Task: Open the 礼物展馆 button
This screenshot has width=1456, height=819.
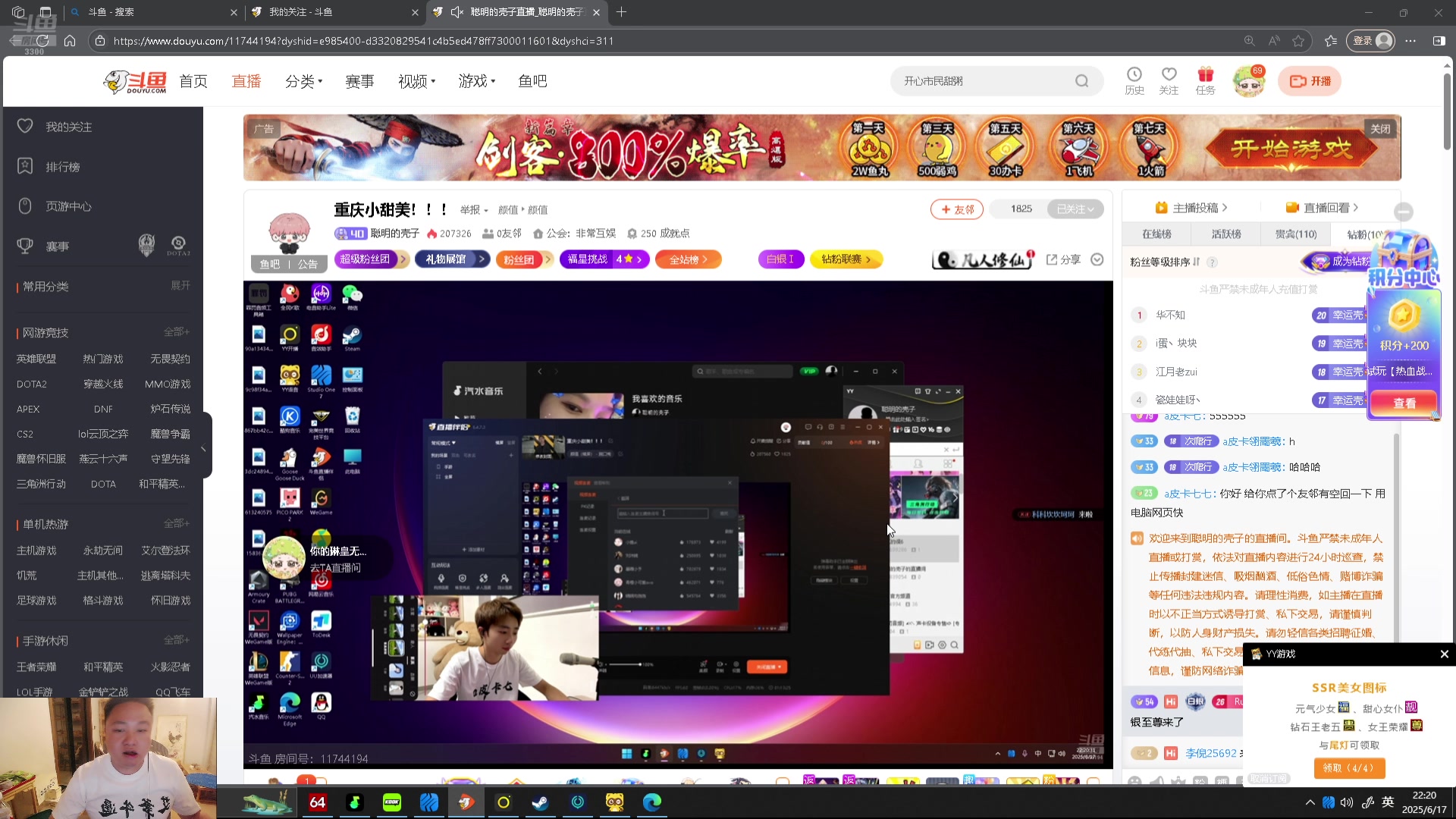Action: pos(452,259)
